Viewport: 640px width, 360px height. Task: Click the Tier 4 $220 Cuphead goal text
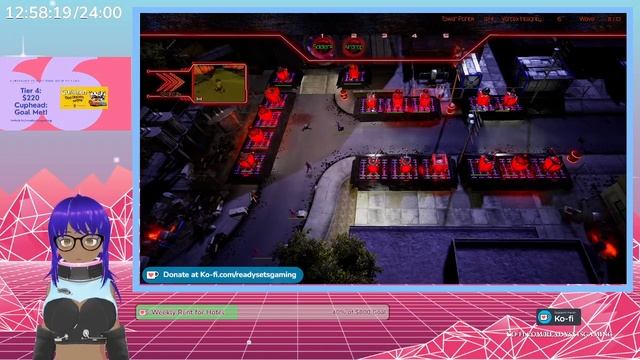tap(31, 101)
